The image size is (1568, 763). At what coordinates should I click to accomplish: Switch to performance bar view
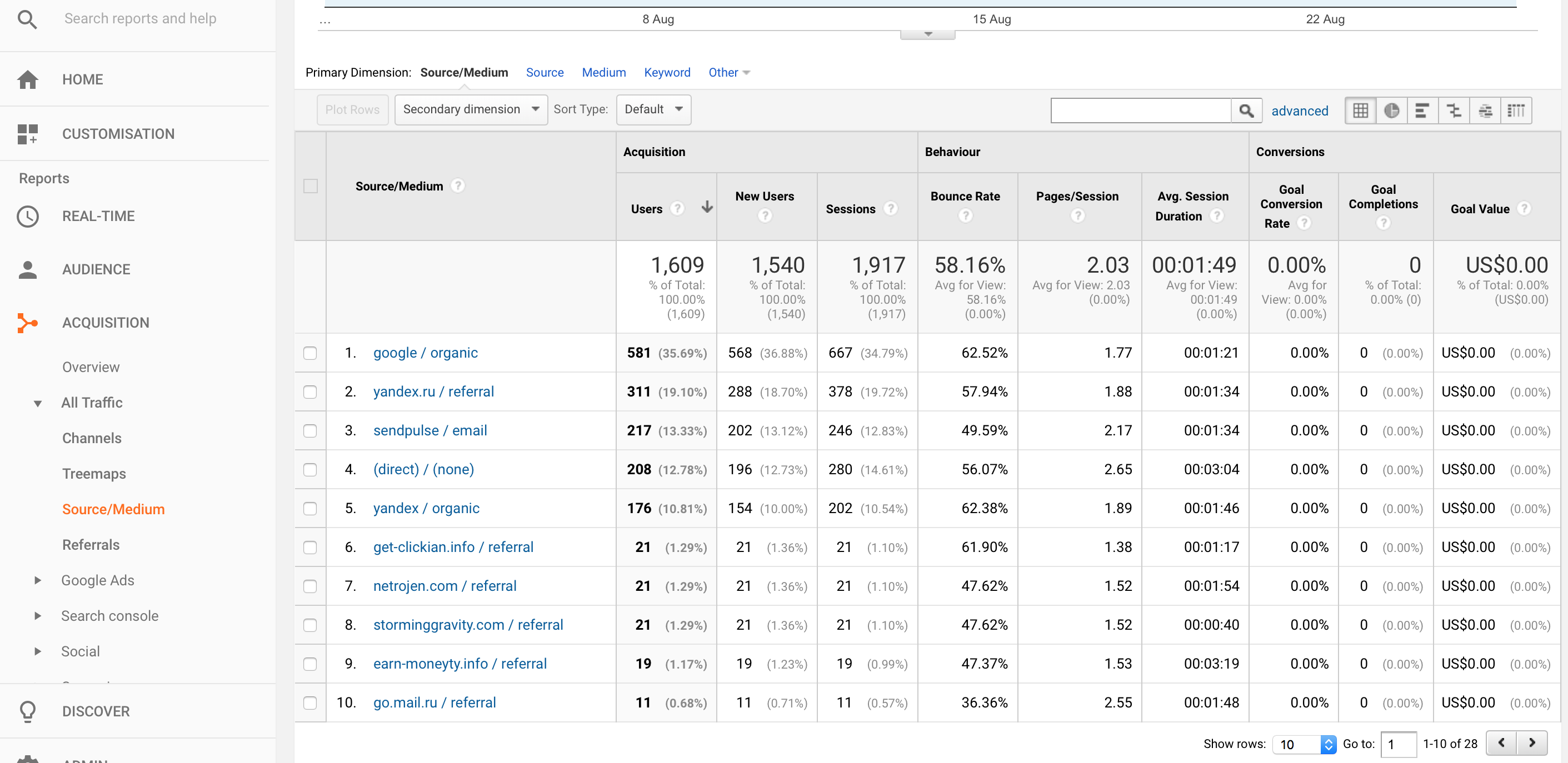1422,110
